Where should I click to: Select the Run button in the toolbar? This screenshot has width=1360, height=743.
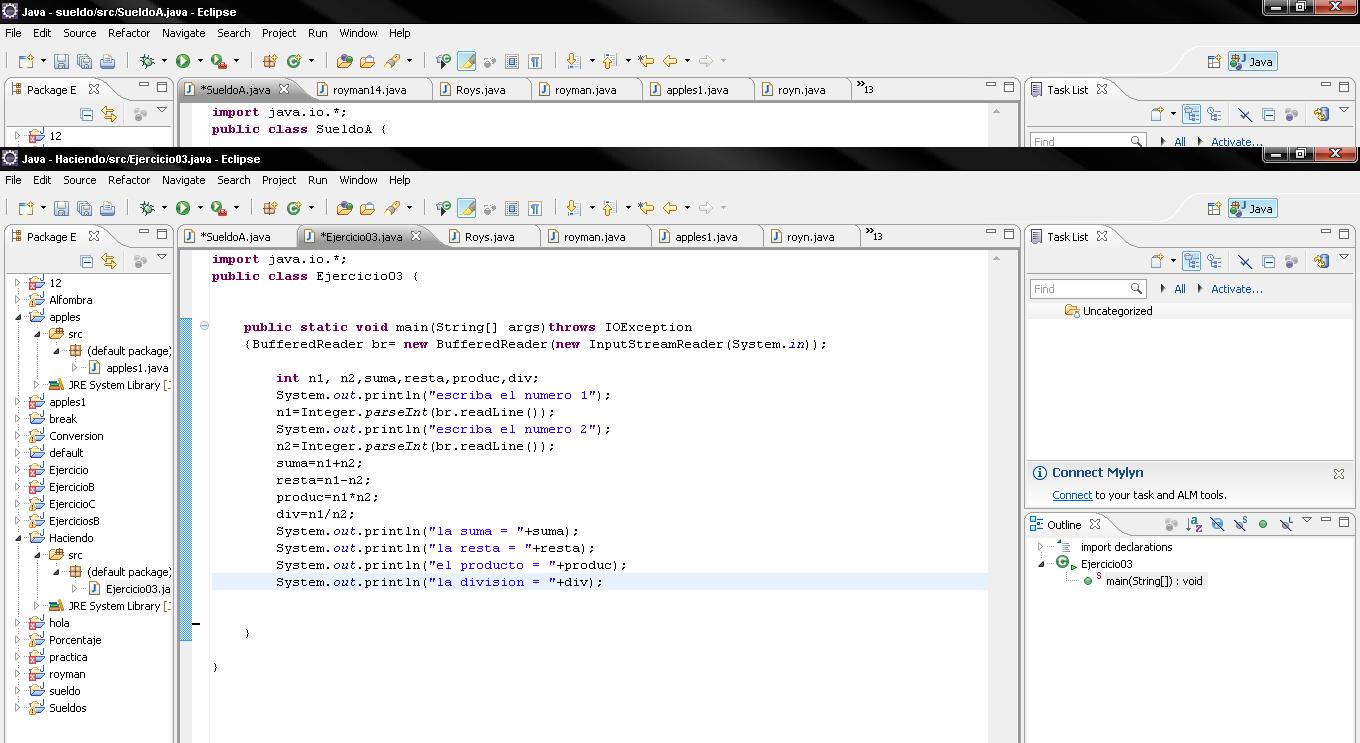[x=184, y=207]
